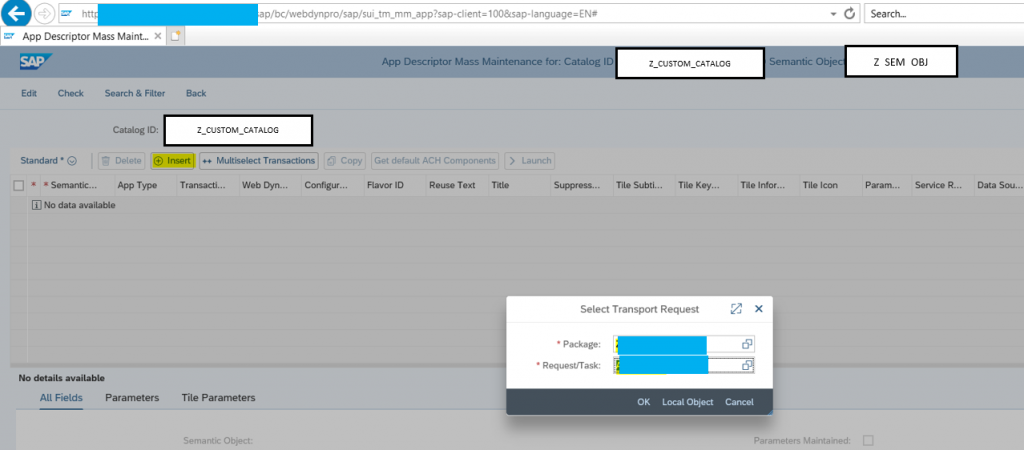The width and height of the screenshot is (1024, 450).
Task: Click the browser refresh icon
Action: (849, 14)
